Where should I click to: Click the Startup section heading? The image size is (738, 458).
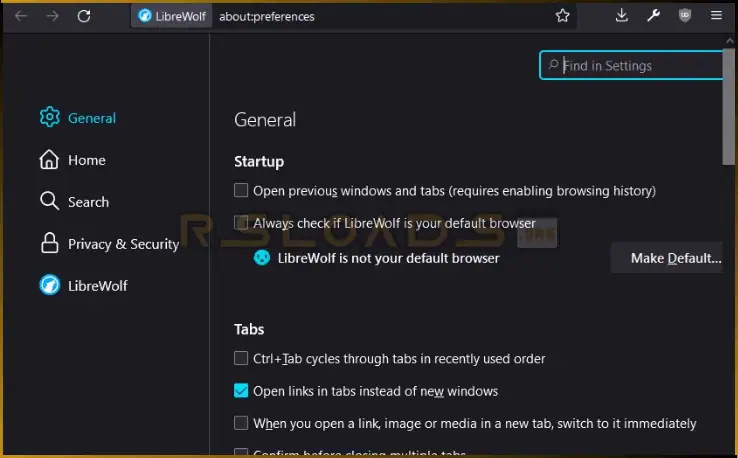pos(259,161)
